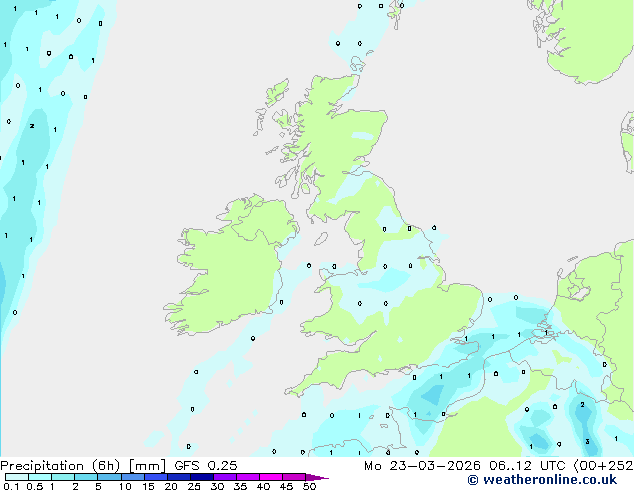The image size is (634, 490).
Task: Pick the 35 mm legend color swatch
Action: (x=248, y=477)
